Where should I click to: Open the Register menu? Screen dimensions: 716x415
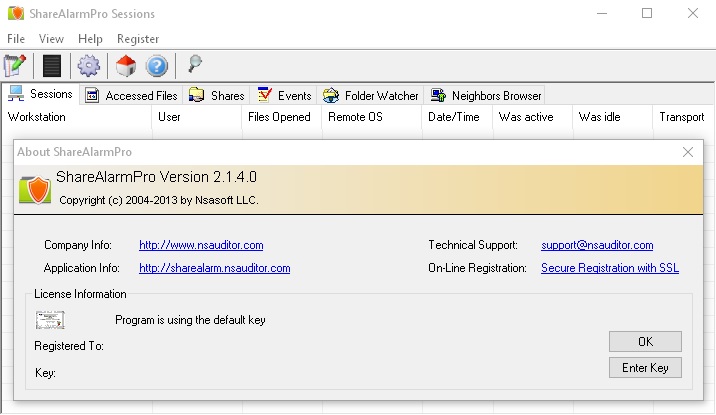[x=138, y=39]
